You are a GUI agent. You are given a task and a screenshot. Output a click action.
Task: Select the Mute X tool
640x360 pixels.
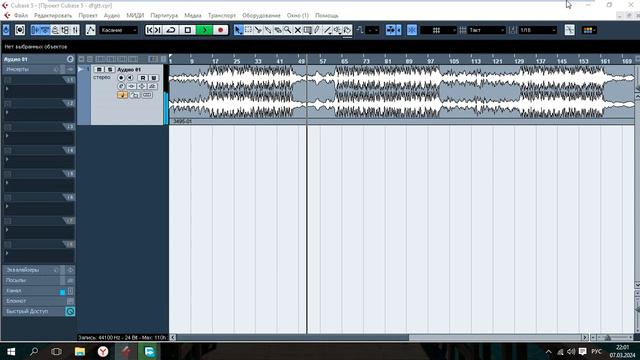298,30
